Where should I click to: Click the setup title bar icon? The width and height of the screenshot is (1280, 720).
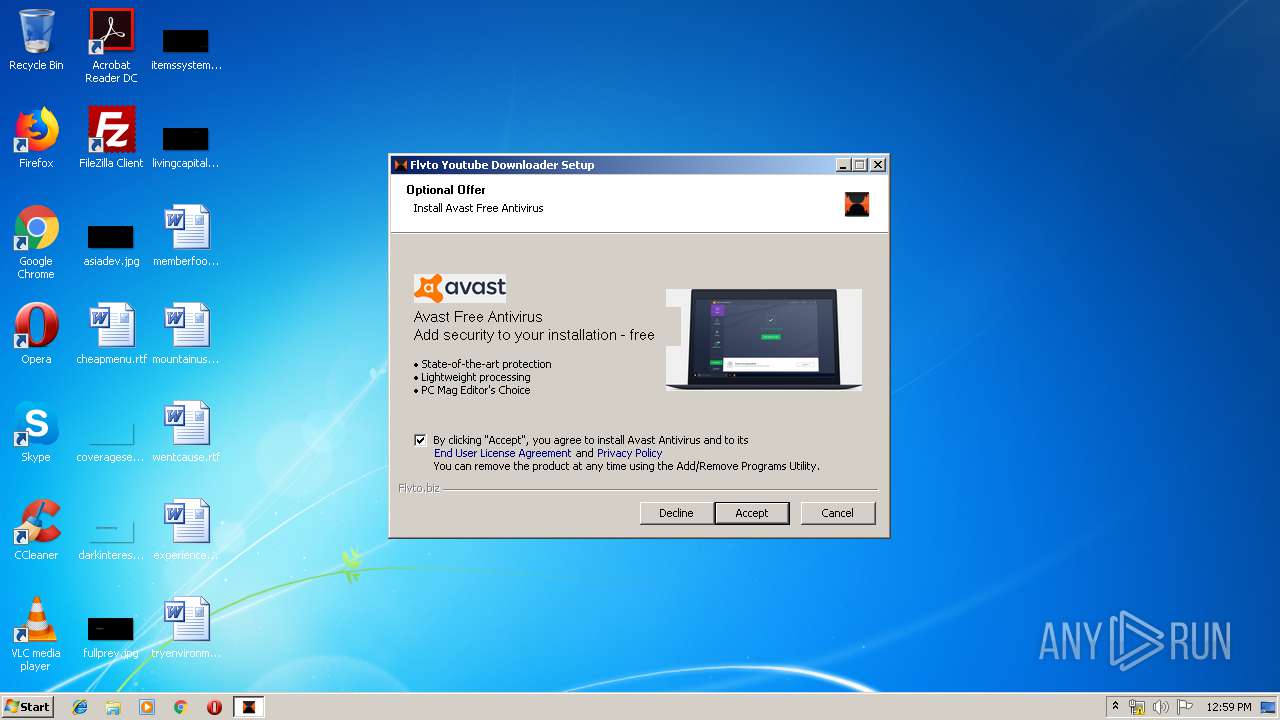(x=401, y=165)
